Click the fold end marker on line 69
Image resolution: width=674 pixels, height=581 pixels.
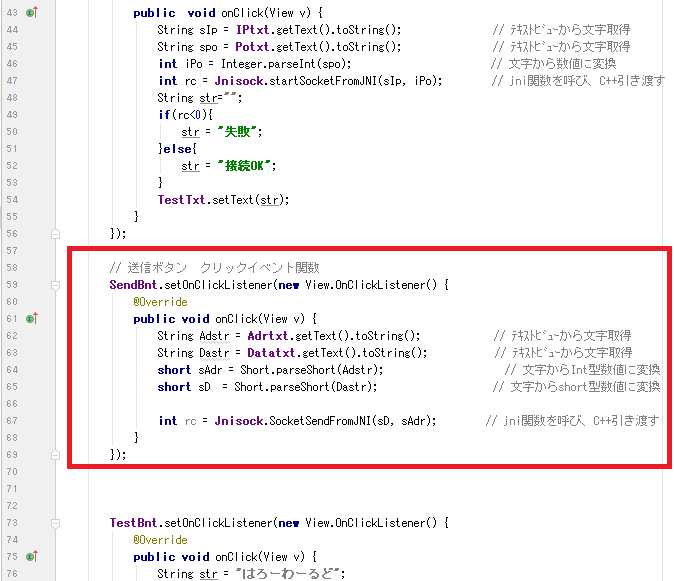(55, 455)
